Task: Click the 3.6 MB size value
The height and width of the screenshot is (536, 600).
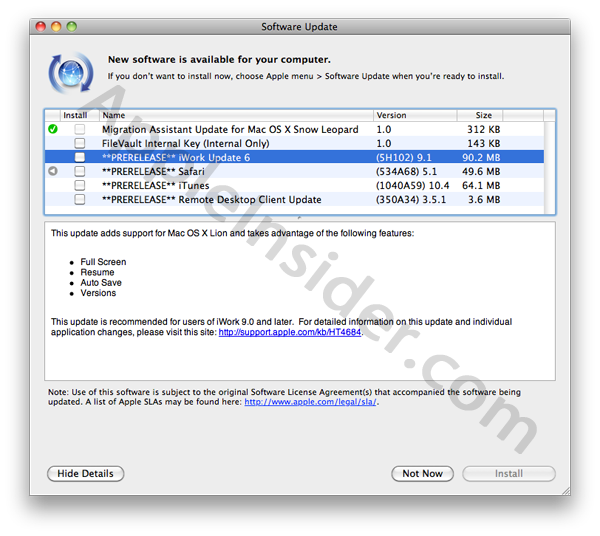Action: [x=484, y=199]
